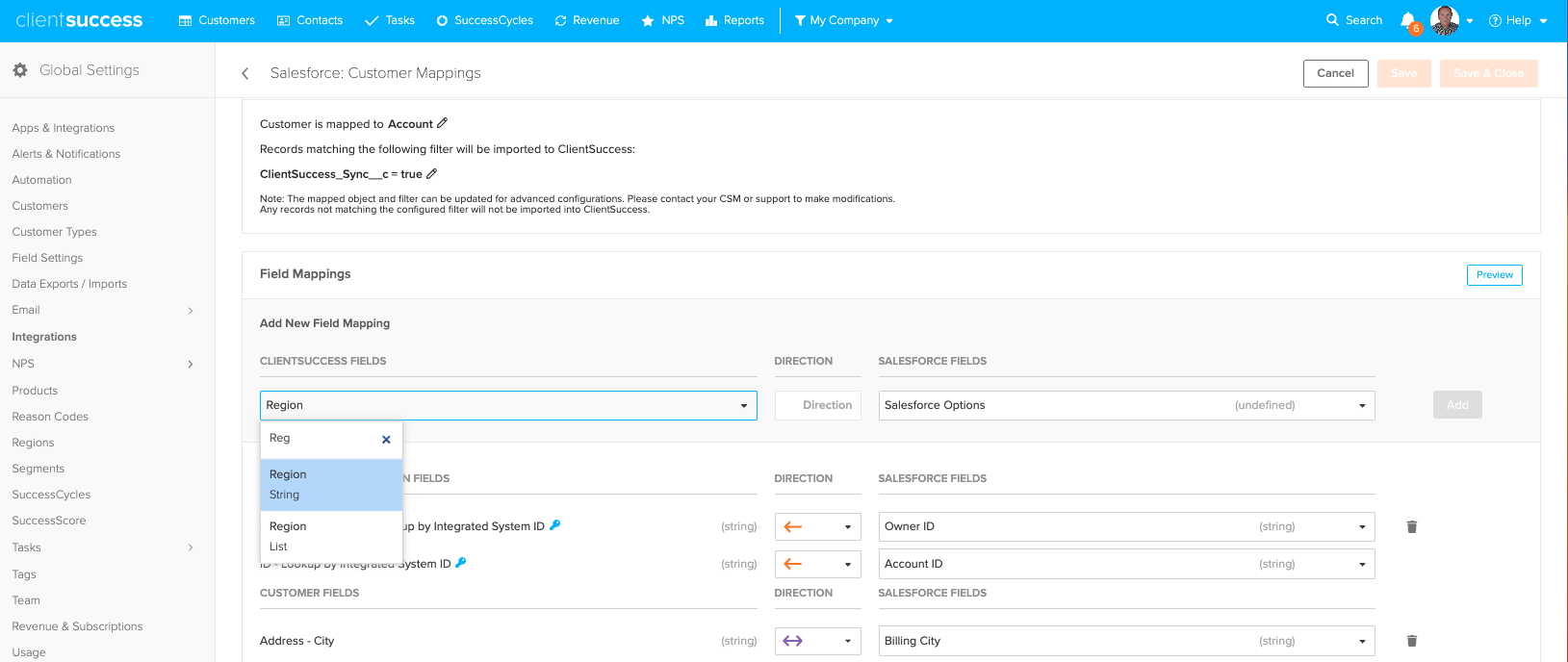The width and height of the screenshot is (1568, 662).
Task: Open SuccessCycles in the top navigation
Action: 484,20
